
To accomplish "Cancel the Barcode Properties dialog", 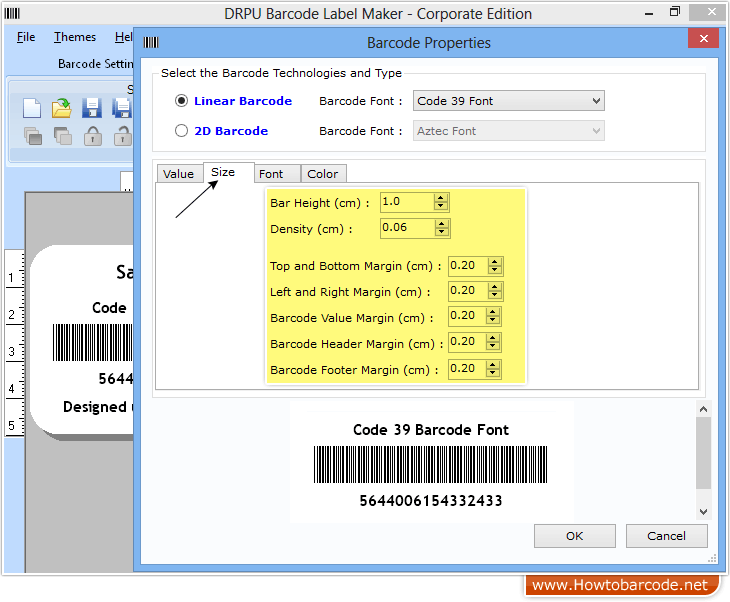I will (666, 536).
